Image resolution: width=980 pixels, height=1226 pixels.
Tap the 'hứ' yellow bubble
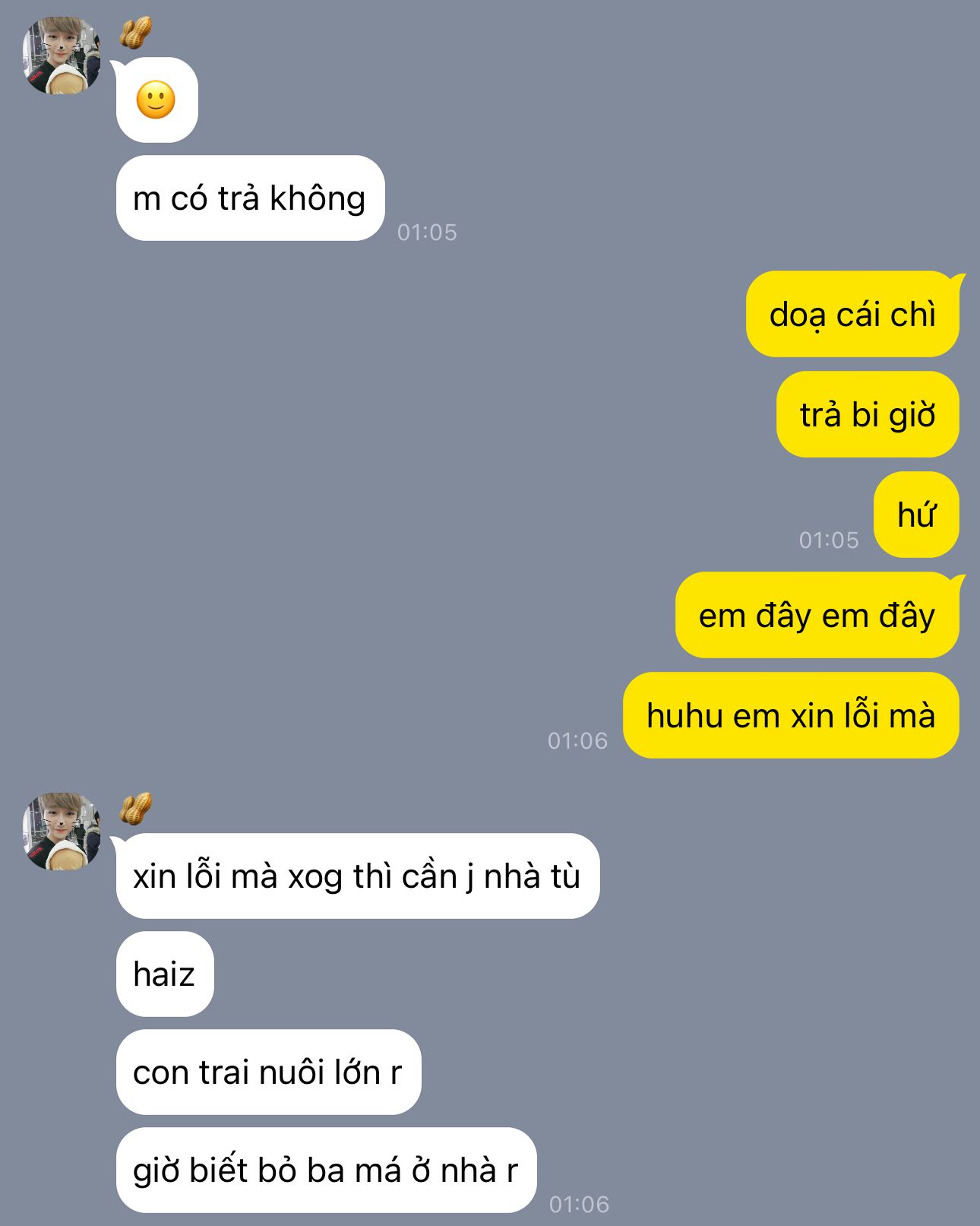916,515
